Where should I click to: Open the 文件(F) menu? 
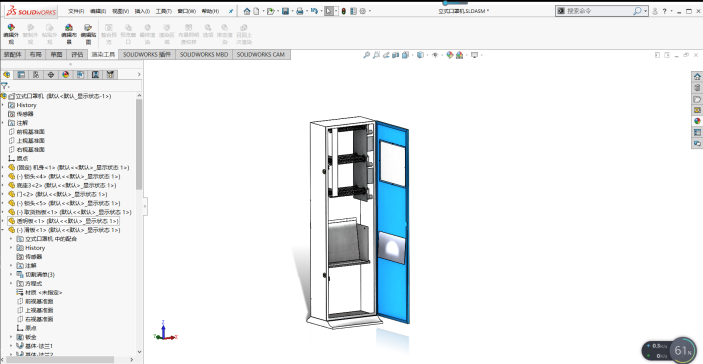(x=76, y=11)
